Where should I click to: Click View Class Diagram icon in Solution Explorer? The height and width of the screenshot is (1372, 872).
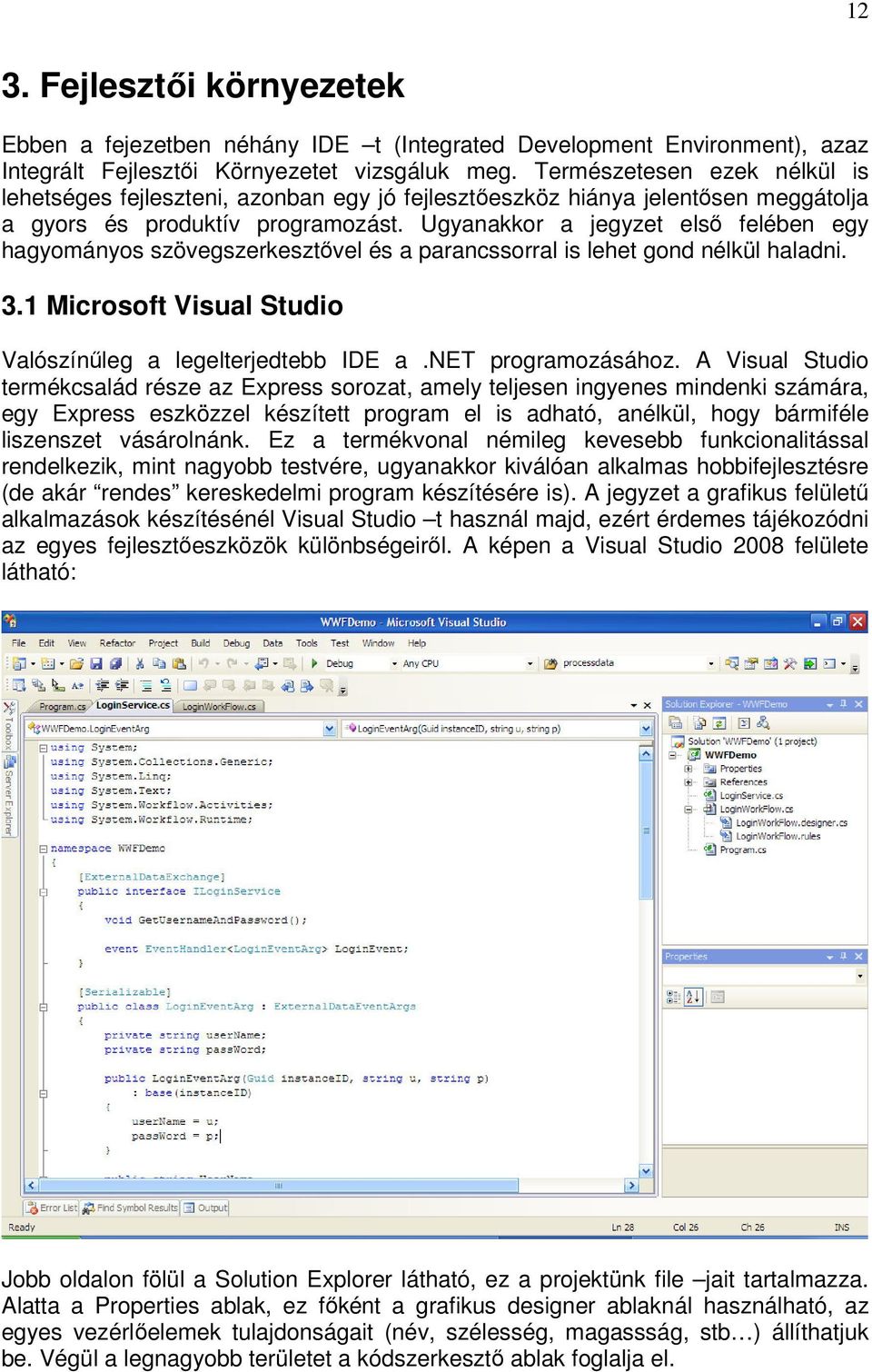click(x=763, y=722)
